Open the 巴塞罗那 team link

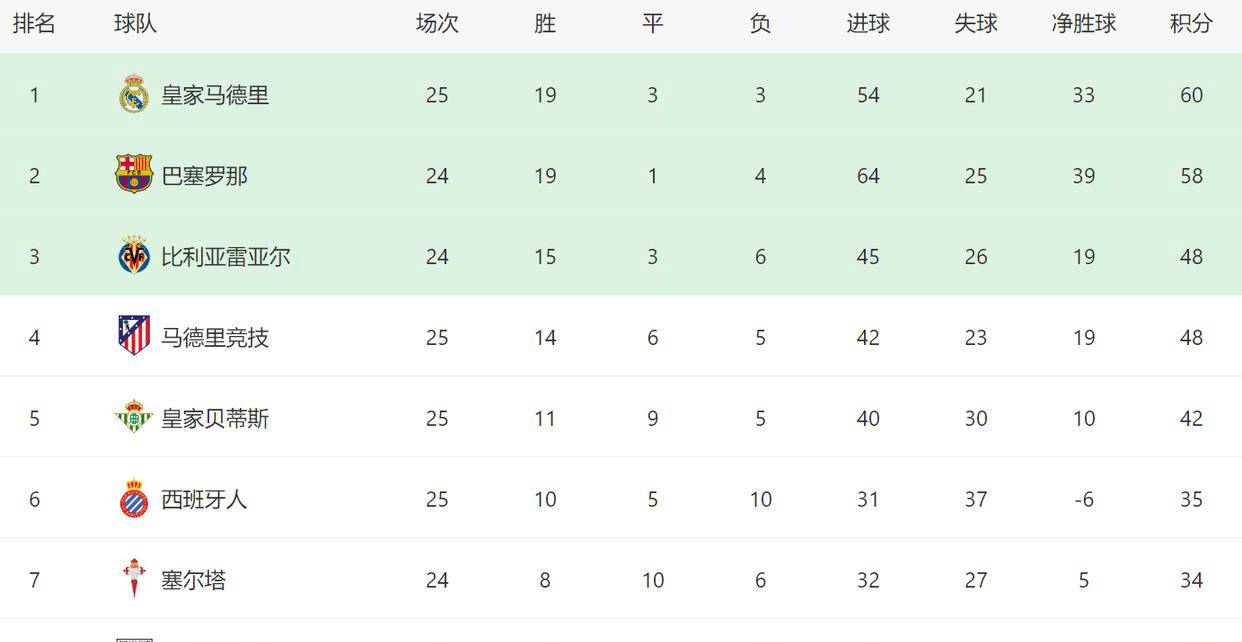click(x=204, y=176)
